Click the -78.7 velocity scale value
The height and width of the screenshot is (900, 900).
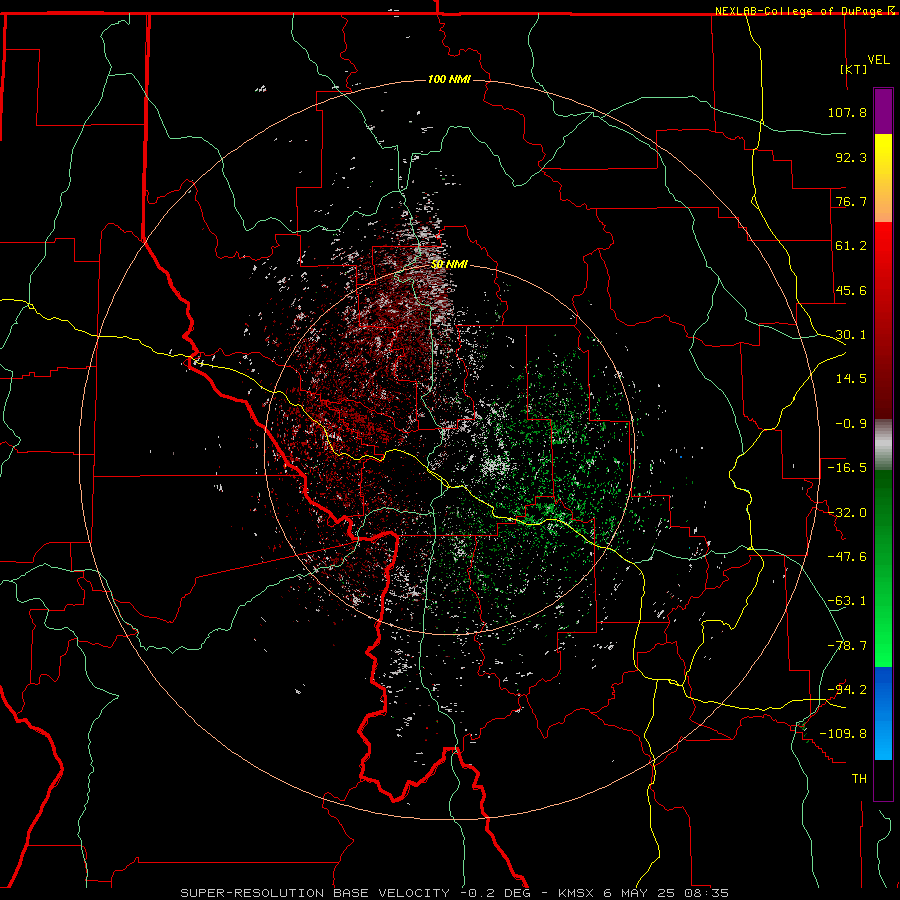847,646
